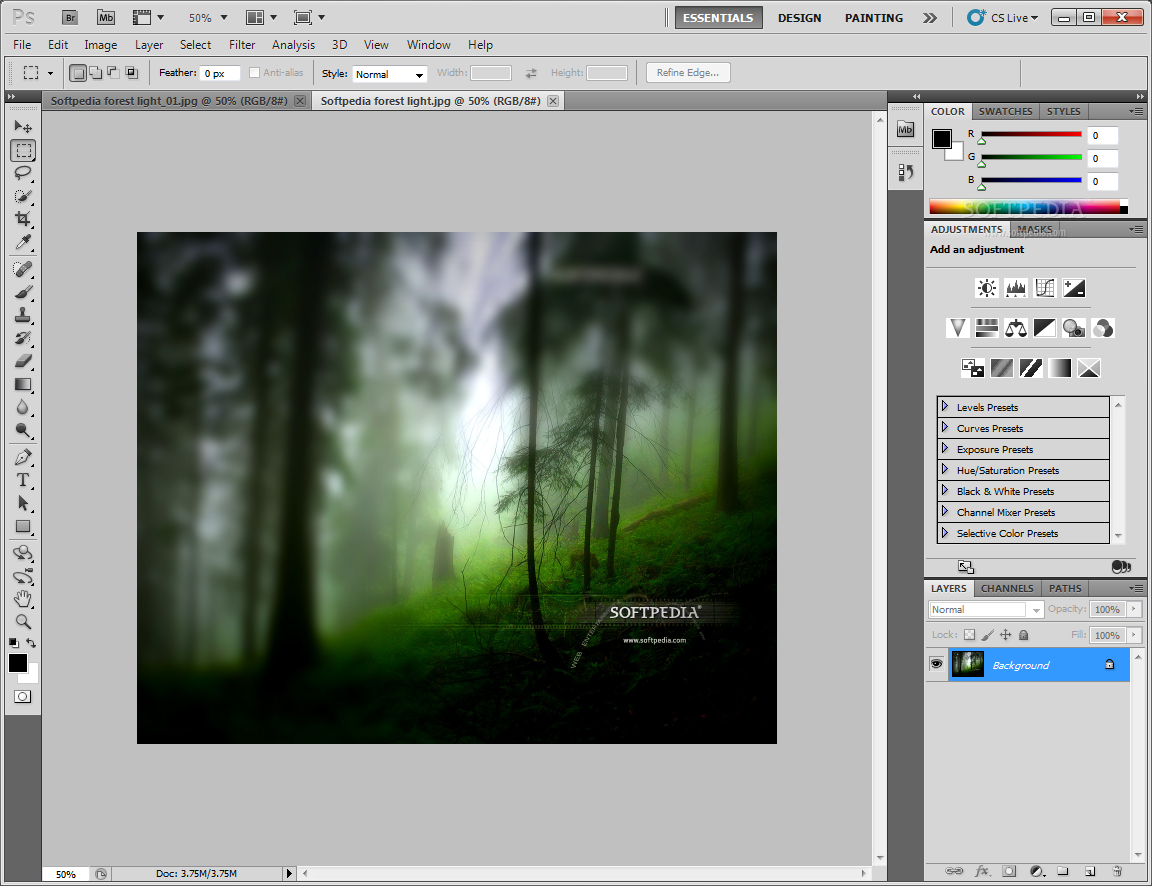
Task: Click the foreground color swatch in the Color panel
Action: (x=942, y=139)
